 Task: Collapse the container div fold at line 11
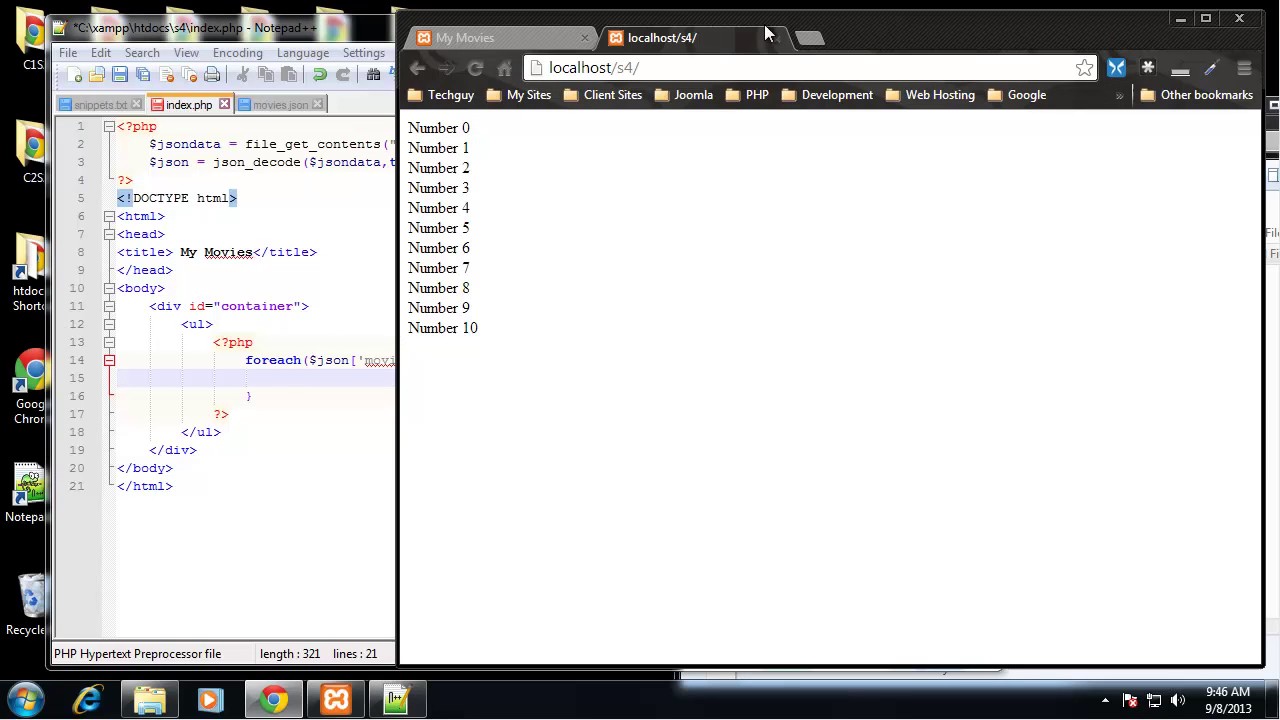point(109,307)
